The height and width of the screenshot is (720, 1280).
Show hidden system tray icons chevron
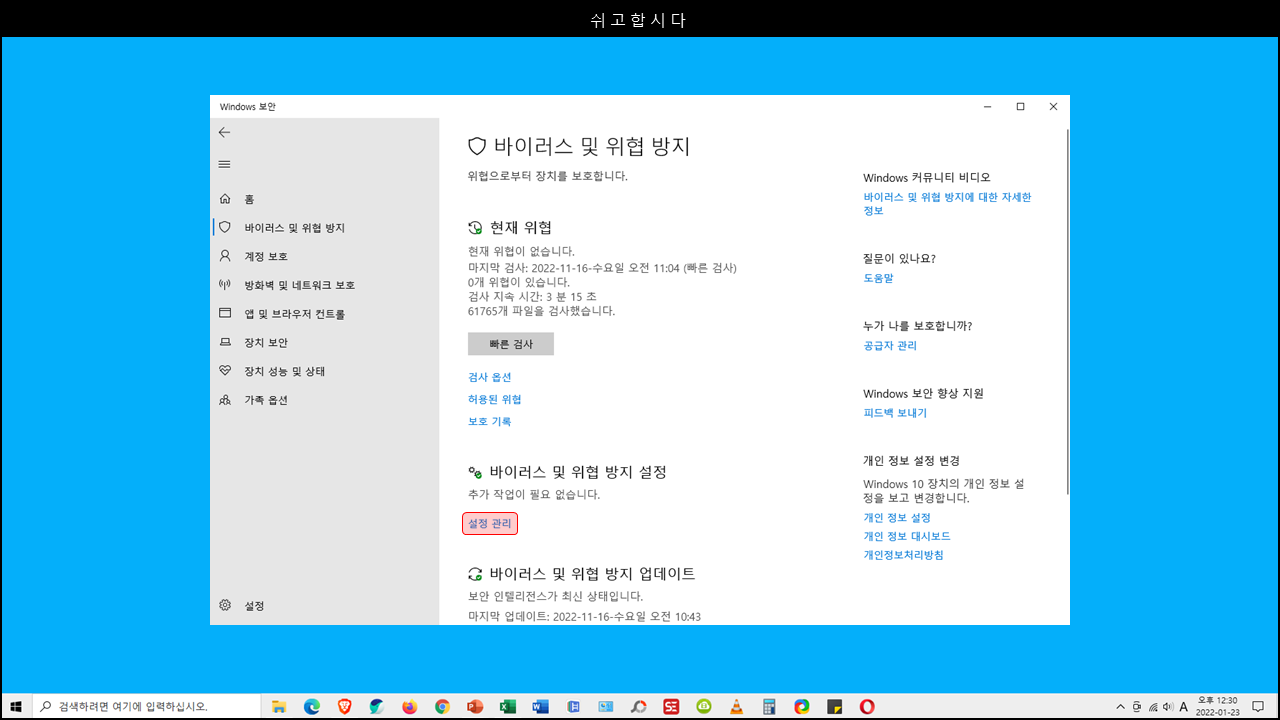pos(1120,706)
